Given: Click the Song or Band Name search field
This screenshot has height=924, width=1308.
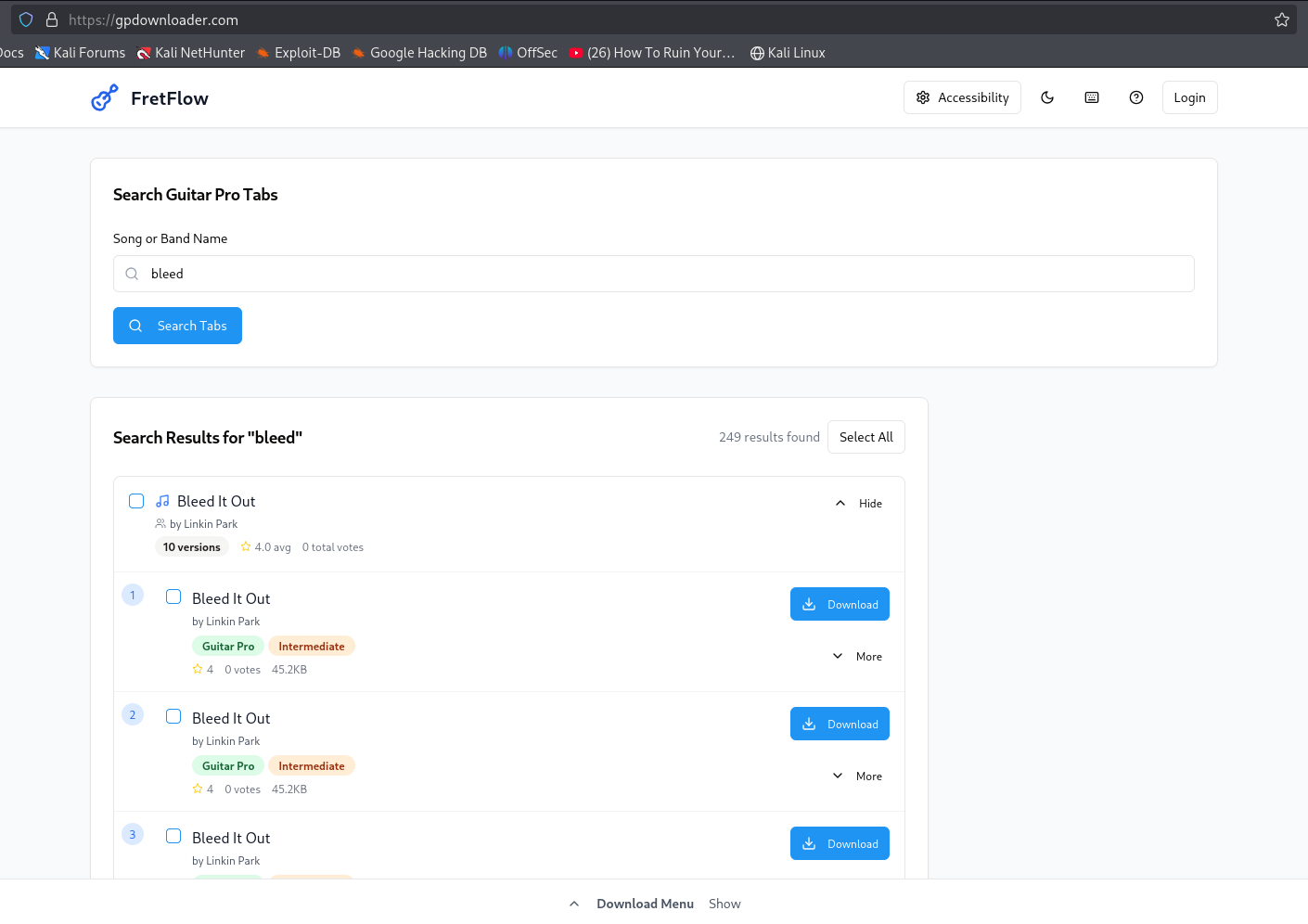Looking at the screenshot, I should coord(654,274).
